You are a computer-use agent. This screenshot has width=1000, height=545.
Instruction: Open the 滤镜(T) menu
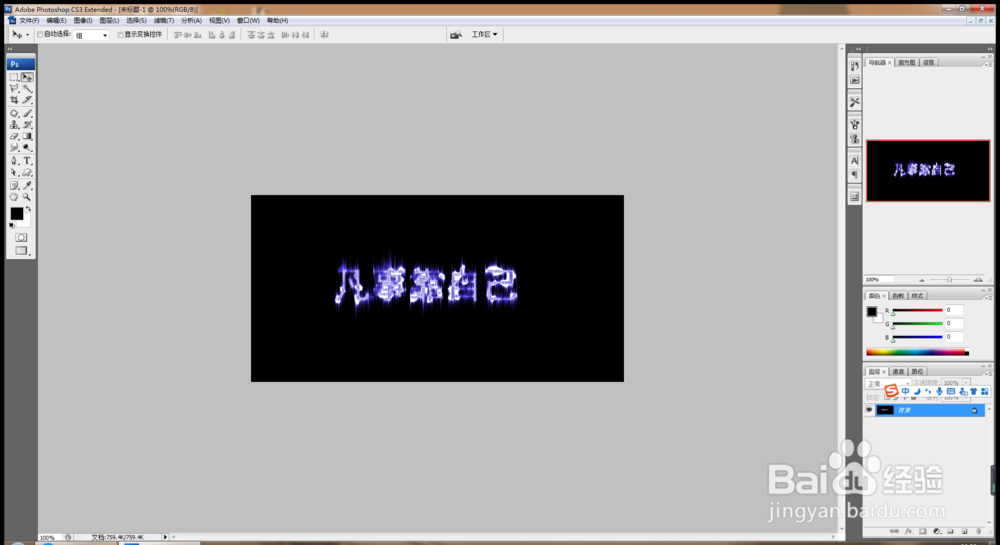point(163,20)
